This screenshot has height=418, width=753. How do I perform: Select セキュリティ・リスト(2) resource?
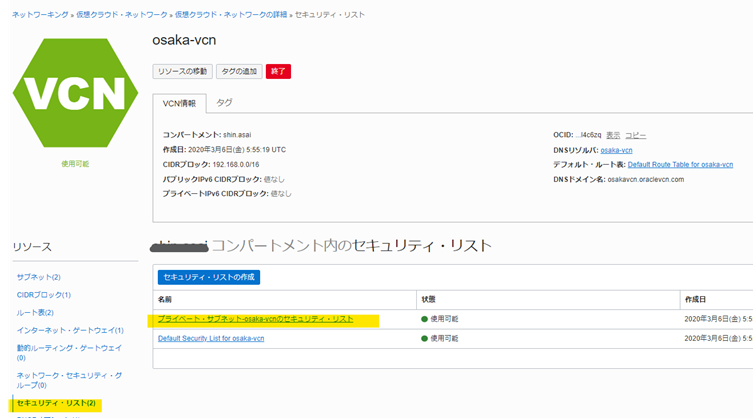56,403
